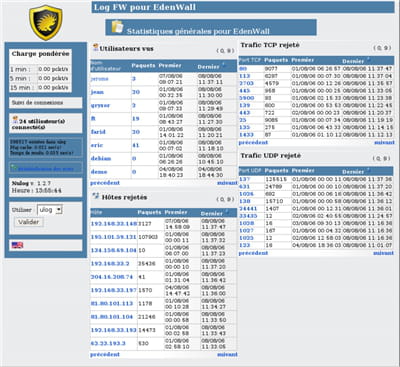Click the Statistiques générales pour EdenWall heading
This screenshot has height=367, width=400.
point(198,31)
